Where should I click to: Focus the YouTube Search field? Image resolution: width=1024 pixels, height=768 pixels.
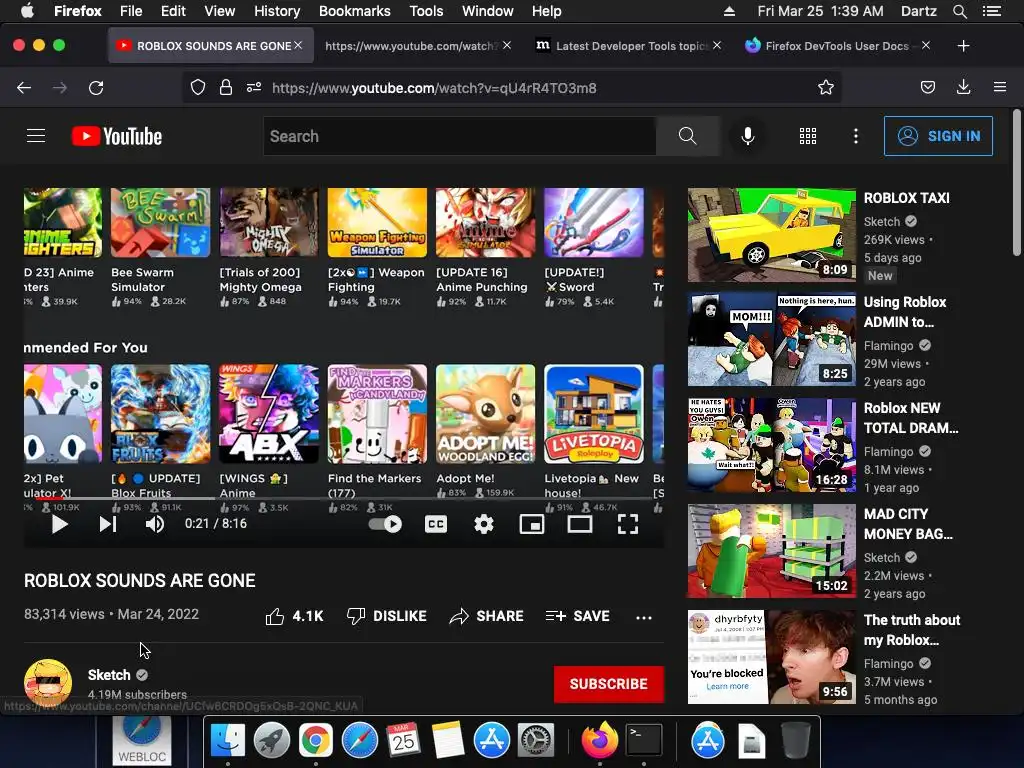click(459, 136)
